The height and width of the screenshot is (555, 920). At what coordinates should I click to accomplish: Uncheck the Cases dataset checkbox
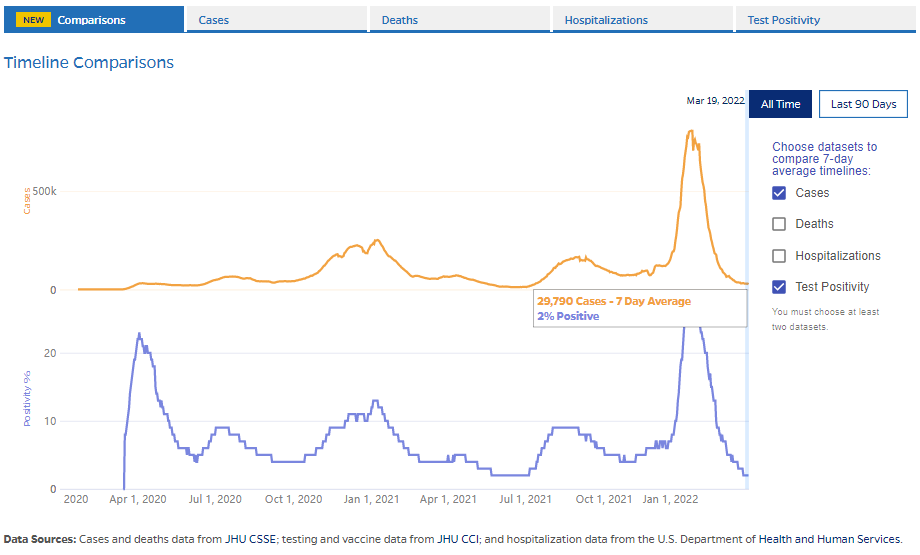point(779,193)
